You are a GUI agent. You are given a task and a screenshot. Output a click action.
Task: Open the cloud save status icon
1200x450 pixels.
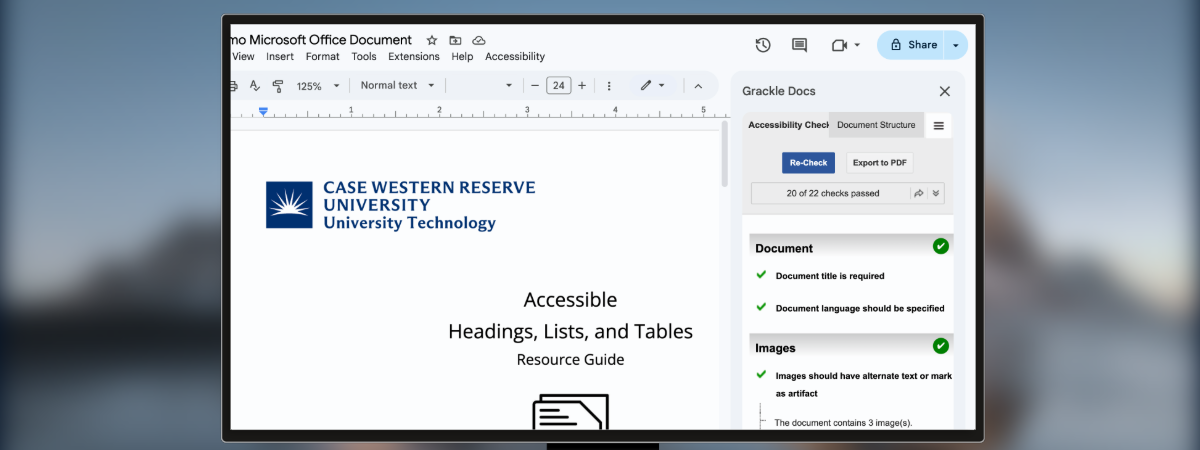tap(479, 40)
